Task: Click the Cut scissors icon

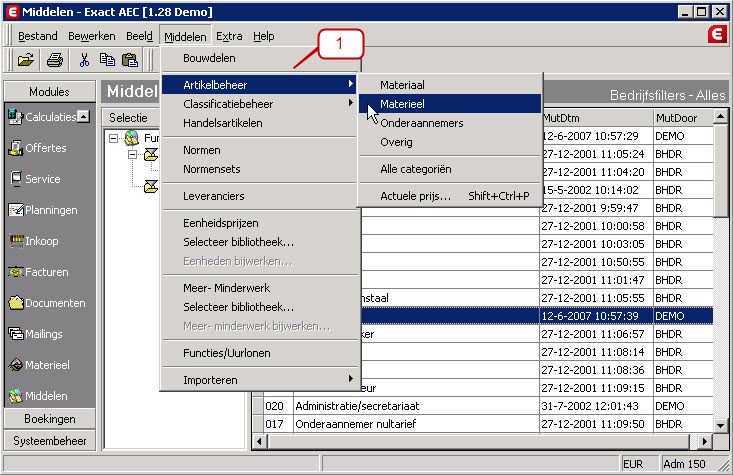Action: point(84,60)
